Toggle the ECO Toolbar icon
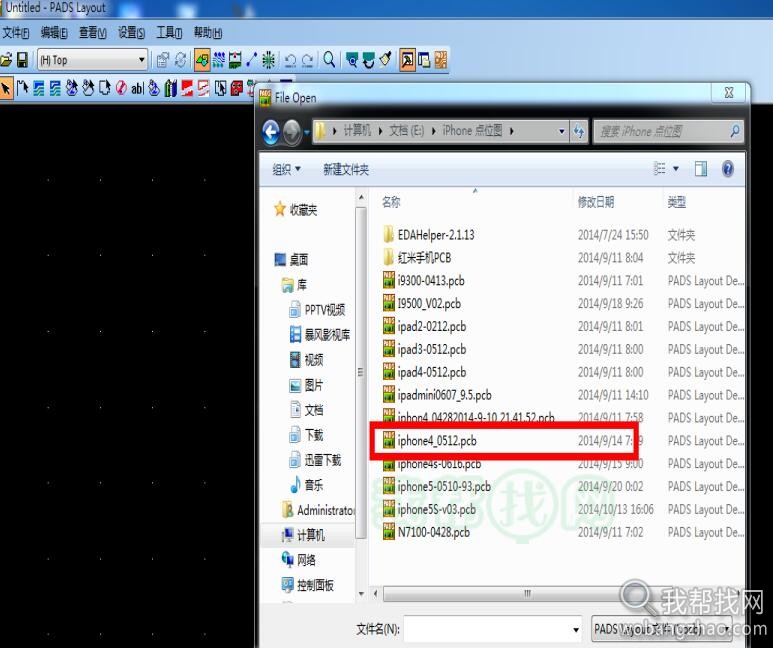Viewport: 773px width, 648px height. (x=251, y=60)
